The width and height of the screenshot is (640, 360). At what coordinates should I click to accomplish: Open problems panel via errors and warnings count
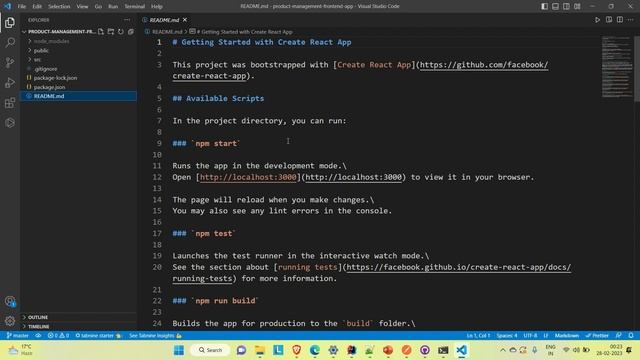coord(58,336)
